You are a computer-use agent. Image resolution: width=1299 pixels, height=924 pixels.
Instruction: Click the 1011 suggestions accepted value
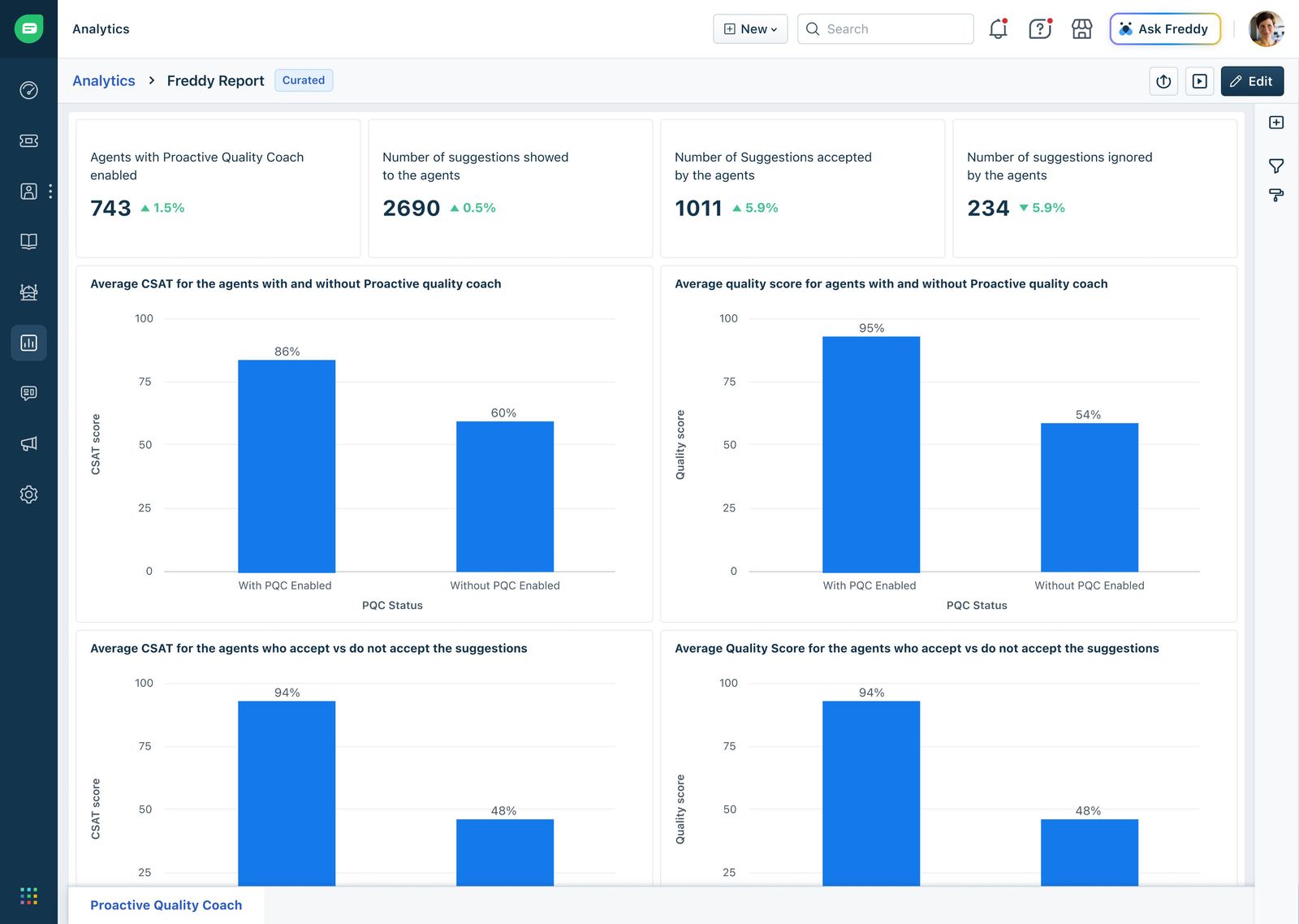698,209
